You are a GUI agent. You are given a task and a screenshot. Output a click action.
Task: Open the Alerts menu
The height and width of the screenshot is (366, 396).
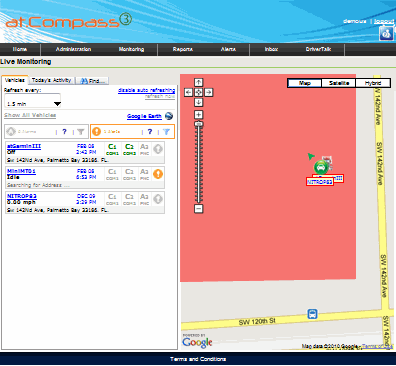[228, 49]
